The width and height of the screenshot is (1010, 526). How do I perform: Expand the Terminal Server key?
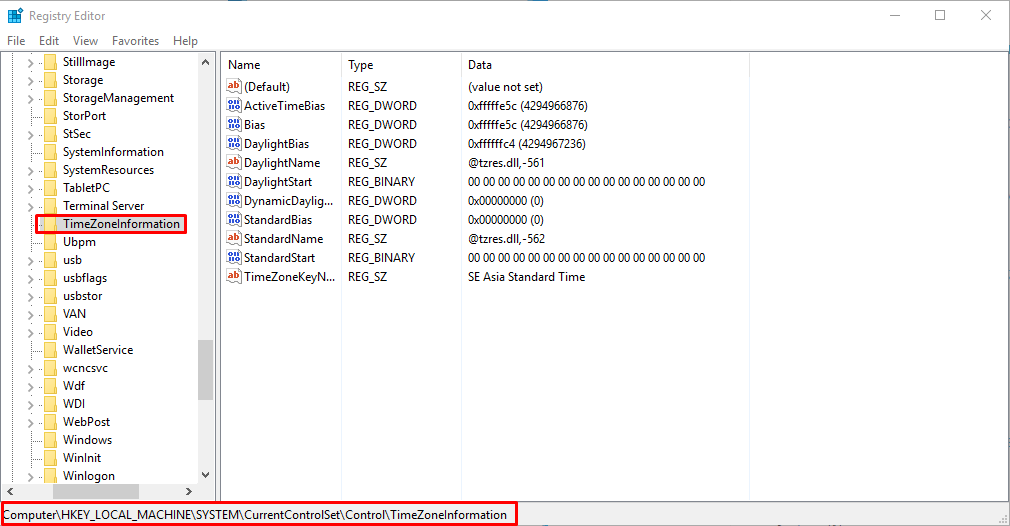click(30, 207)
